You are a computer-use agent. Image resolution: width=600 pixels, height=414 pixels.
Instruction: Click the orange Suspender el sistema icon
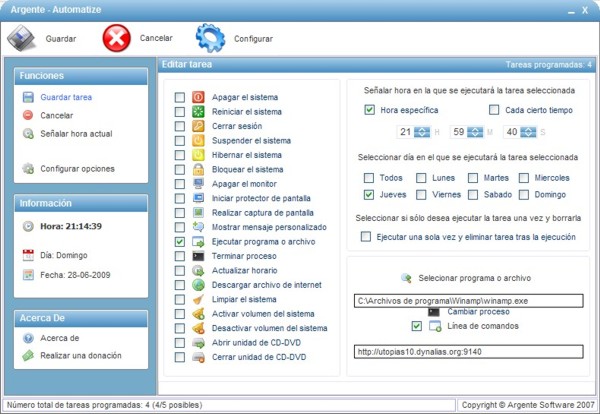(198, 140)
